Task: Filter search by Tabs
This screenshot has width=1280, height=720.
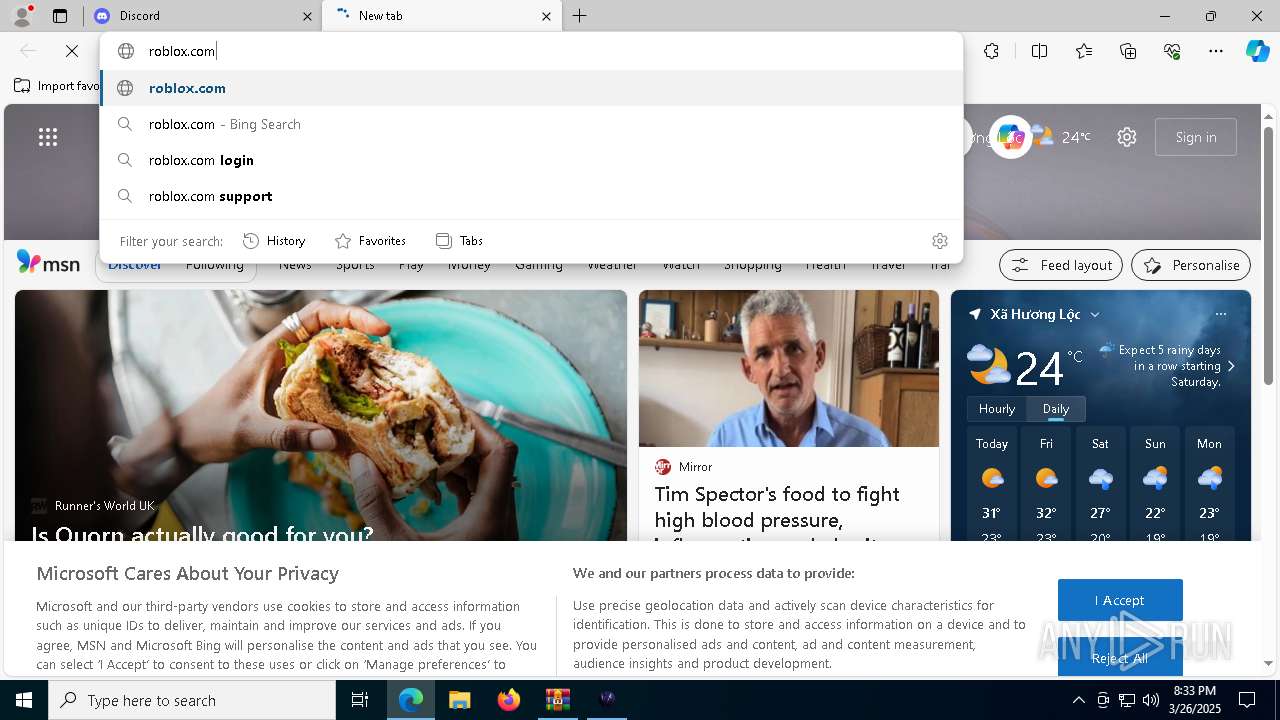Action: (459, 241)
